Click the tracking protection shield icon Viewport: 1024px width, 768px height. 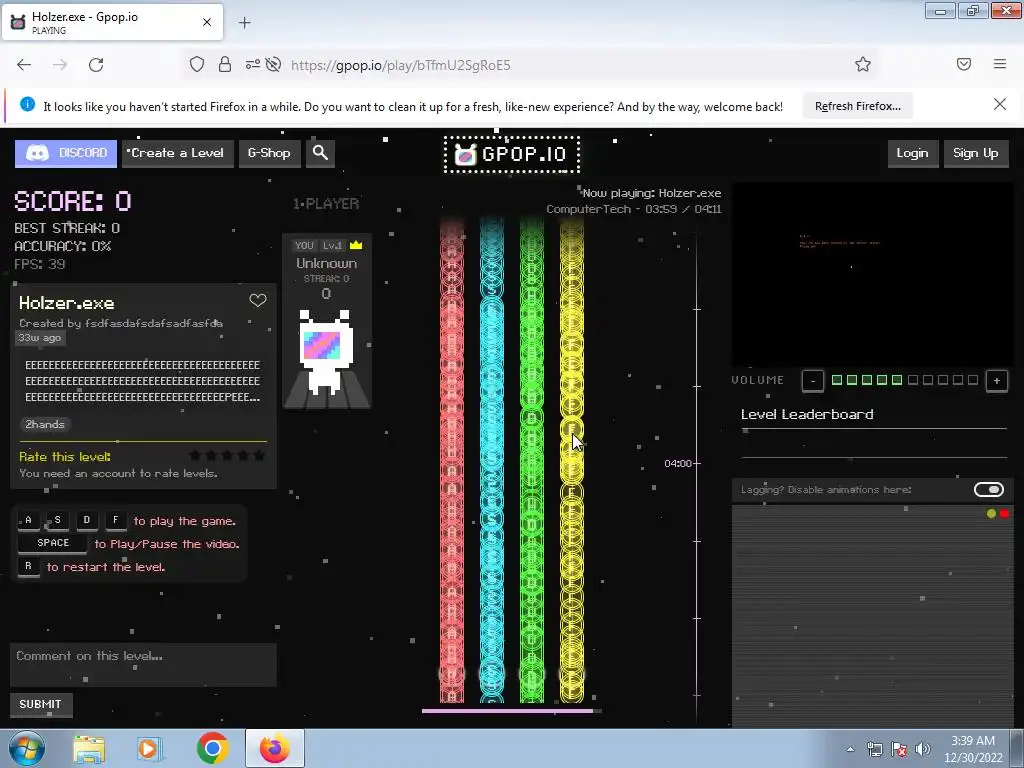[x=197, y=65]
